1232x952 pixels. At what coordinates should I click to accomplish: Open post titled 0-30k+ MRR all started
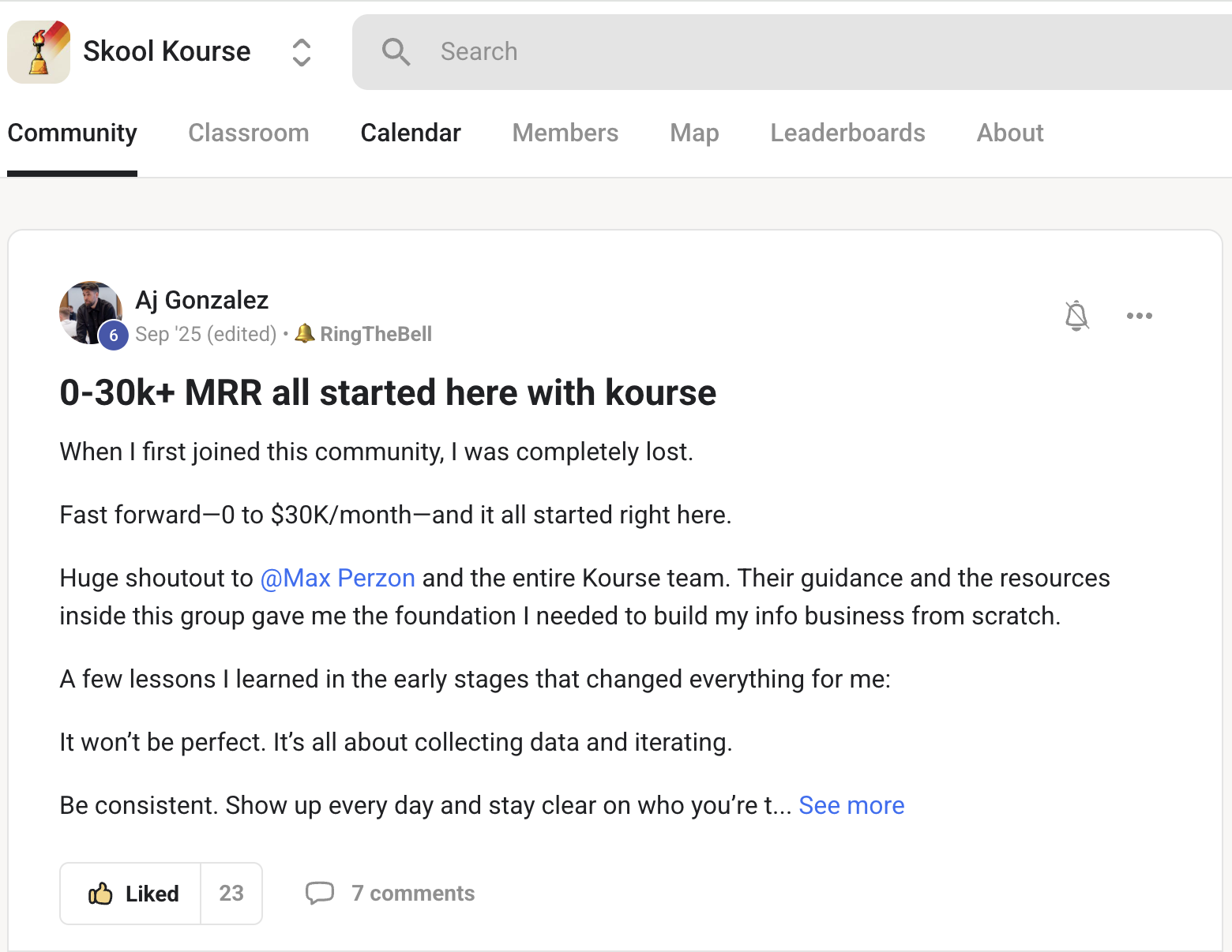[x=388, y=392]
